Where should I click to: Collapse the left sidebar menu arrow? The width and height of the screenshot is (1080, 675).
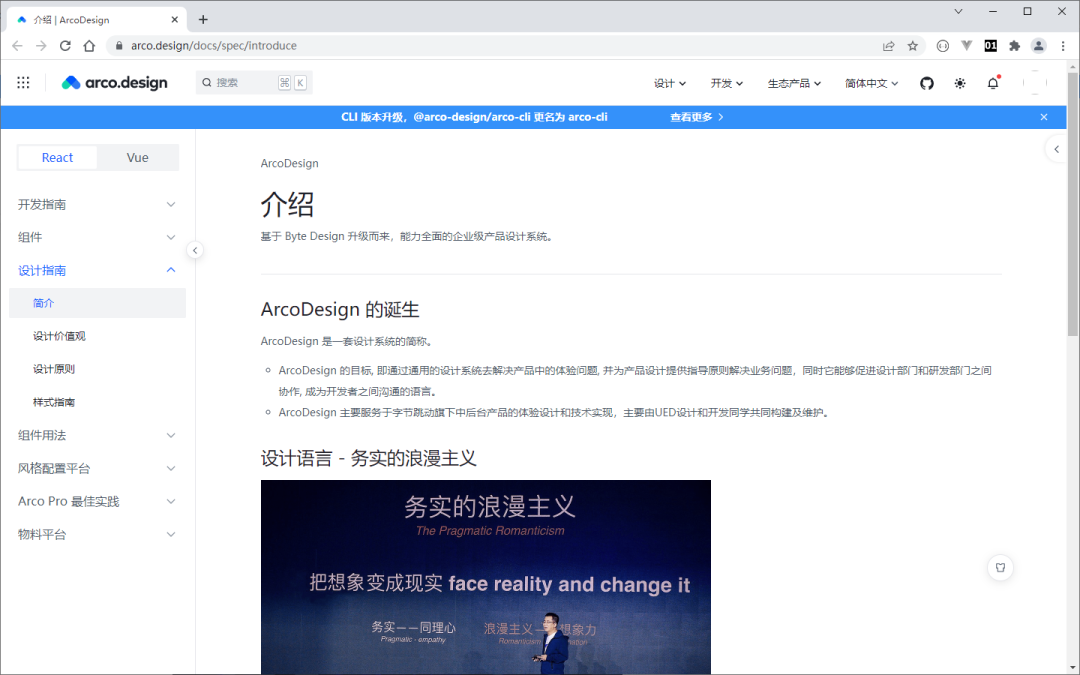point(195,250)
